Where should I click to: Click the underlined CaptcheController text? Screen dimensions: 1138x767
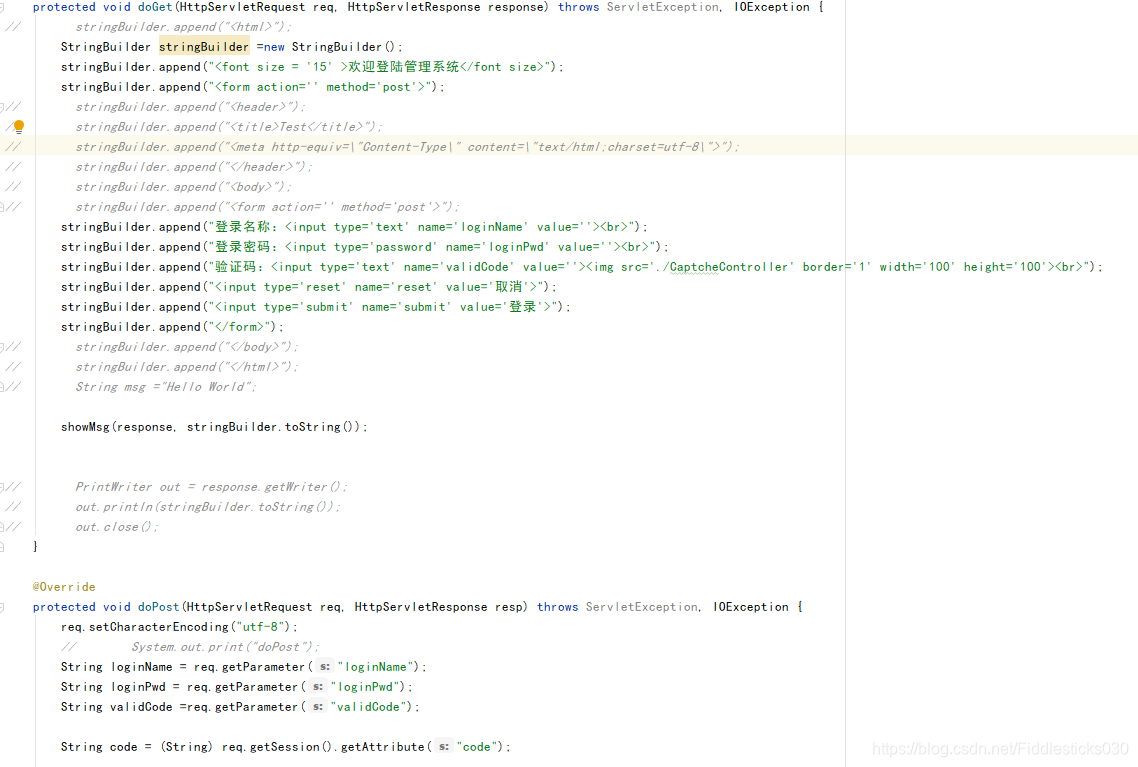click(729, 267)
